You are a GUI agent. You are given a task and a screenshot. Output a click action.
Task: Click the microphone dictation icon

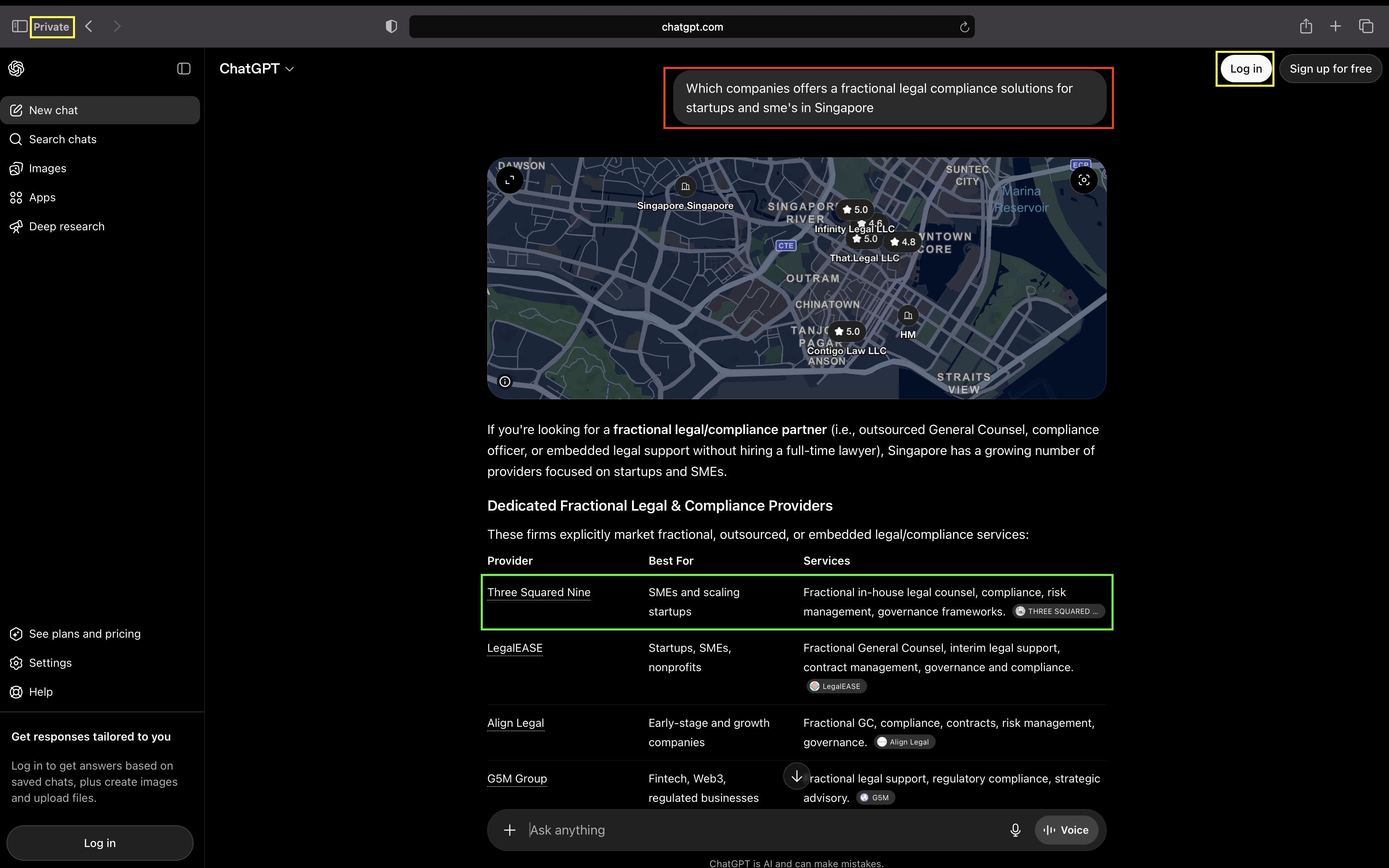pos(1015,830)
